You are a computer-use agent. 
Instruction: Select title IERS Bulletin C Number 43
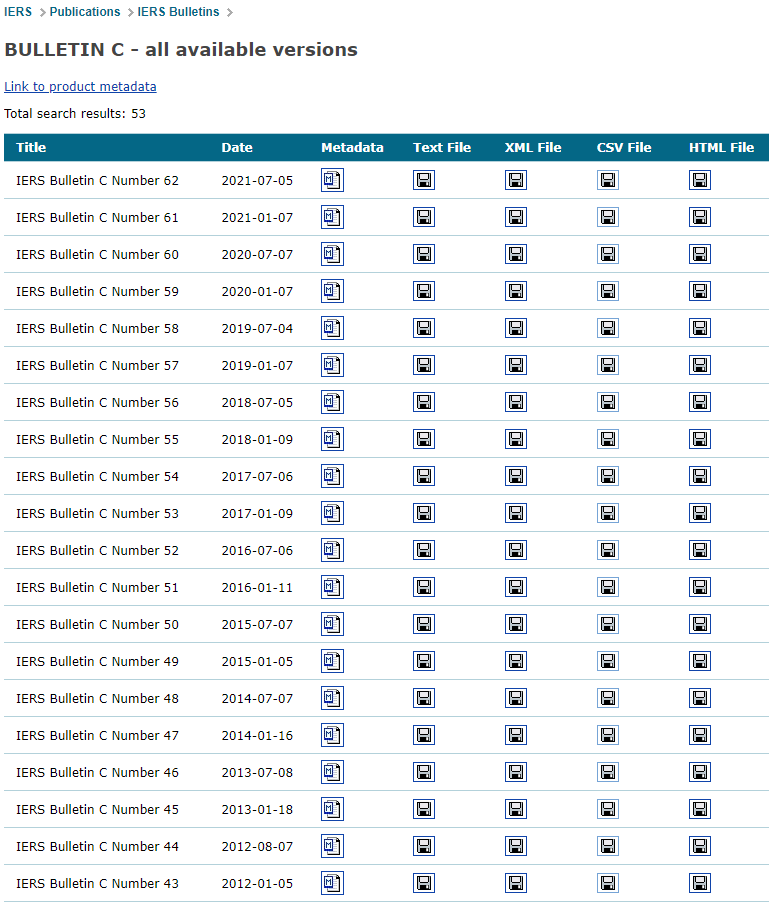pos(97,883)
